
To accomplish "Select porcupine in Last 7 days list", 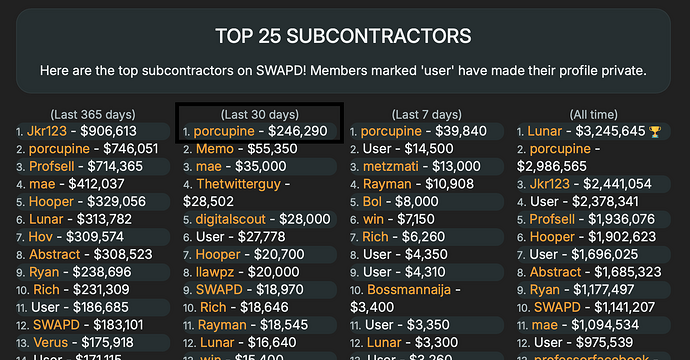I will [x=391, y=131].
